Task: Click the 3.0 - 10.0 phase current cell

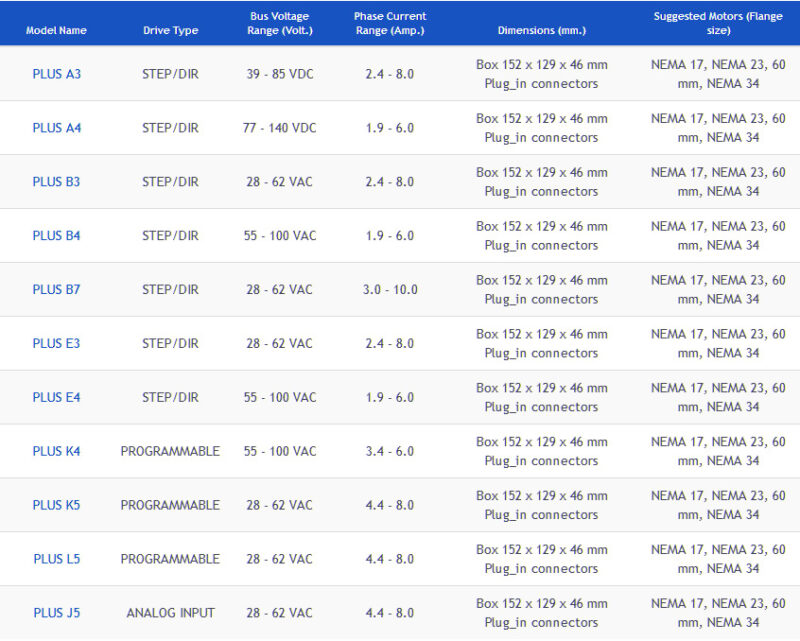Action: (390, 290)
